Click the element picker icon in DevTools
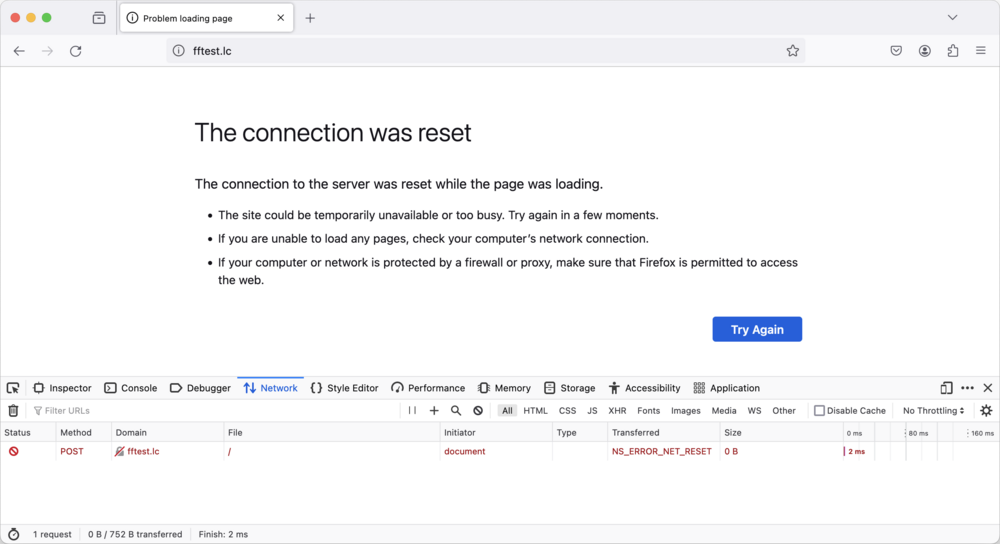 point(13,388)
